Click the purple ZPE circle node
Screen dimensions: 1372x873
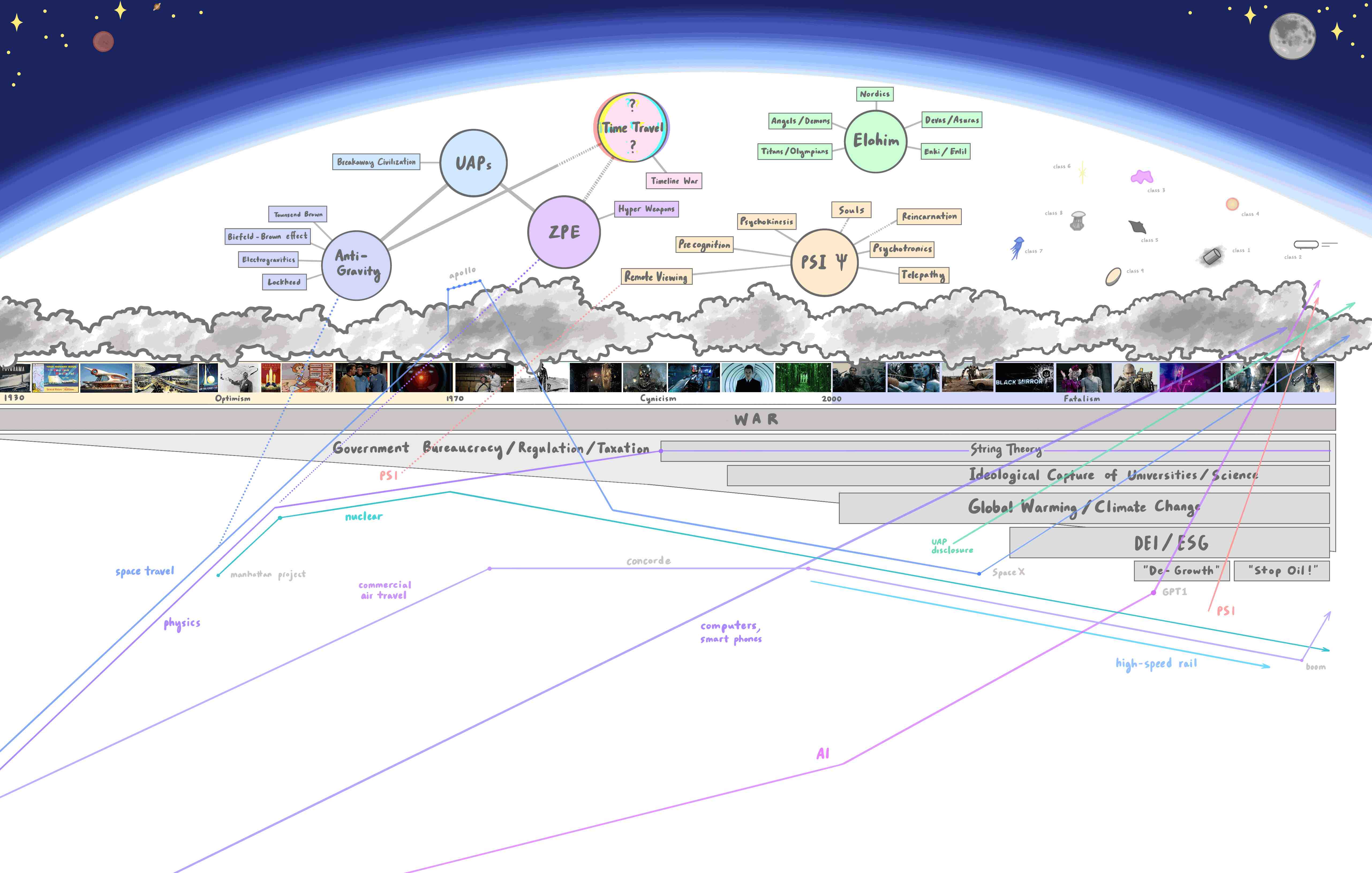point(564,232)
